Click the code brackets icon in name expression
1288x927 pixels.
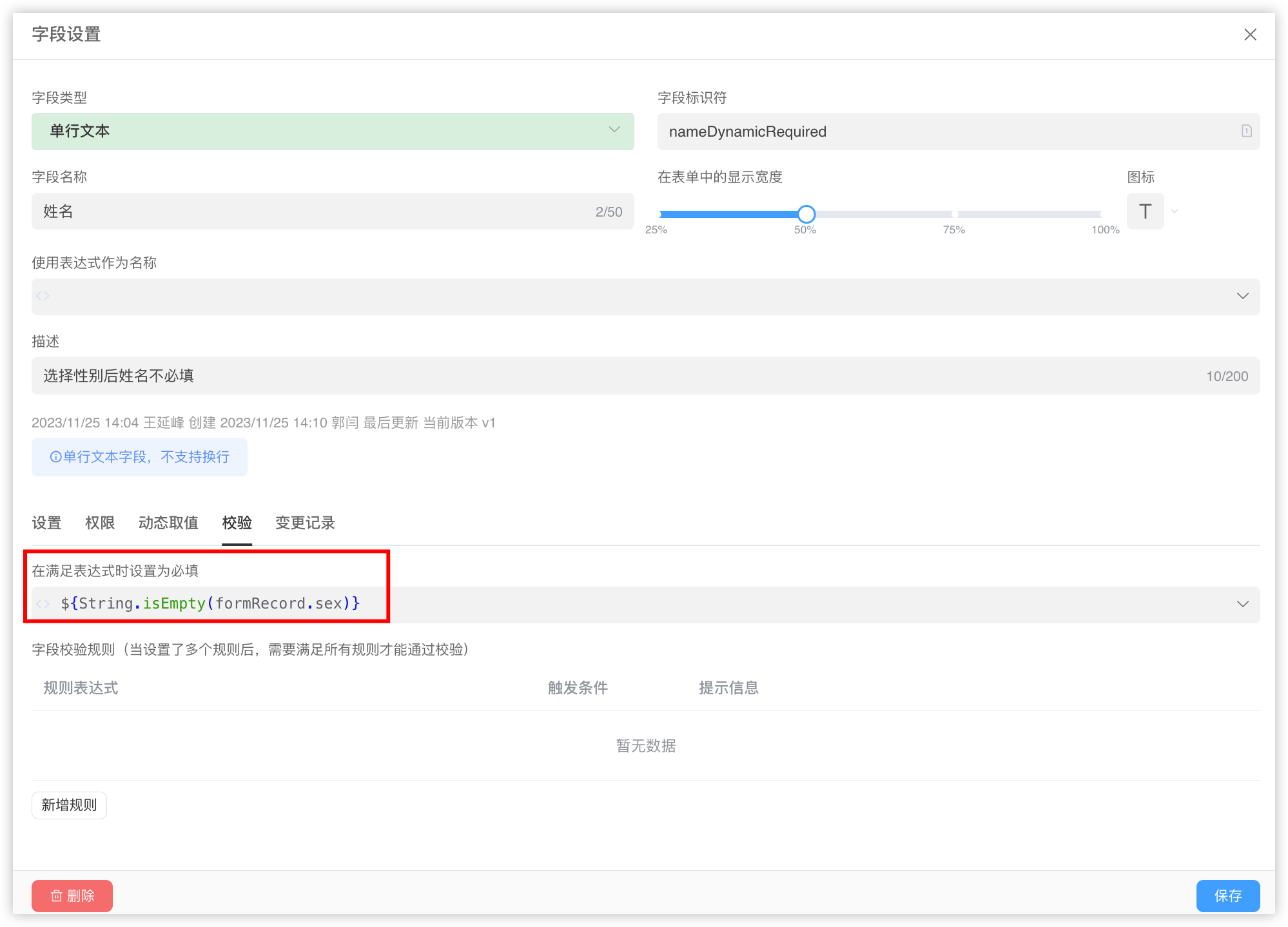pyautogui.click(x=43, y=296)
